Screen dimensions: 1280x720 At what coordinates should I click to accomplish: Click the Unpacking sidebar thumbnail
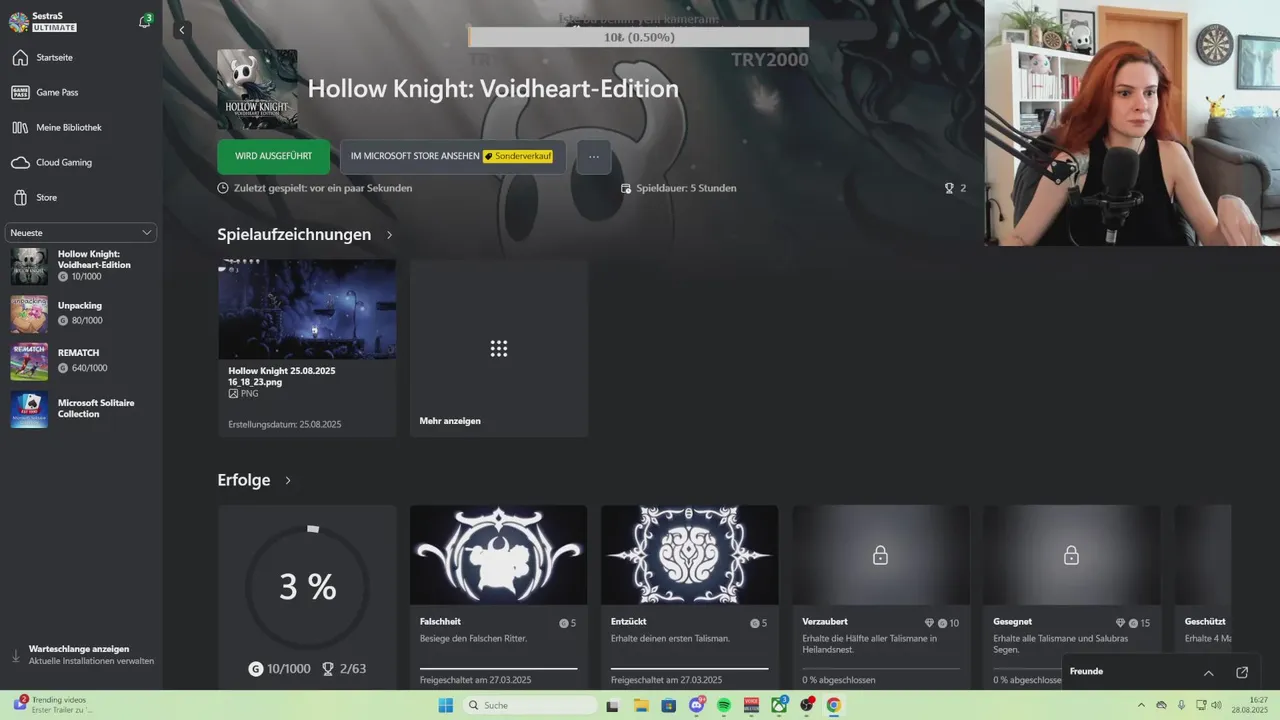tap(29, 314)
